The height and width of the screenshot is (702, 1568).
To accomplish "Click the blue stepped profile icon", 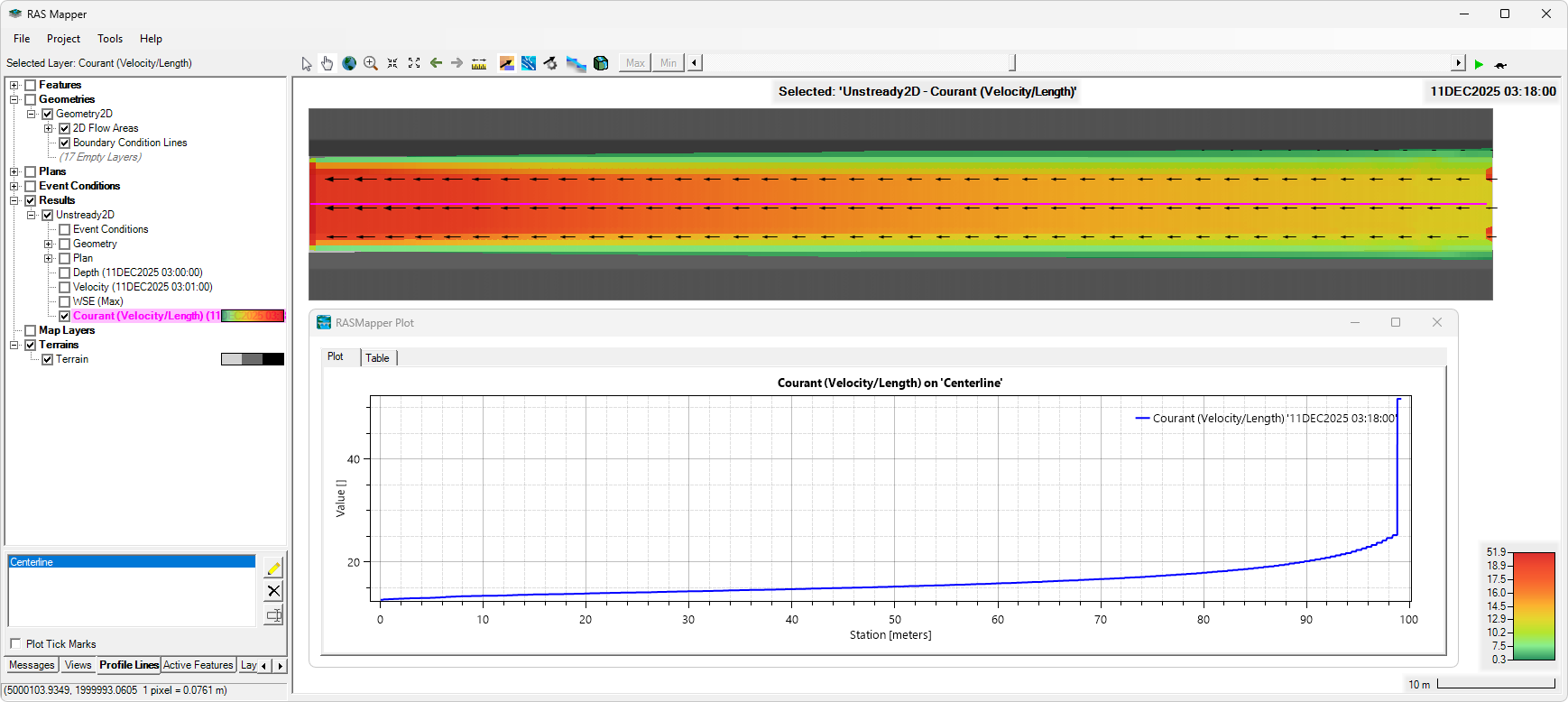I will point(576,63).
